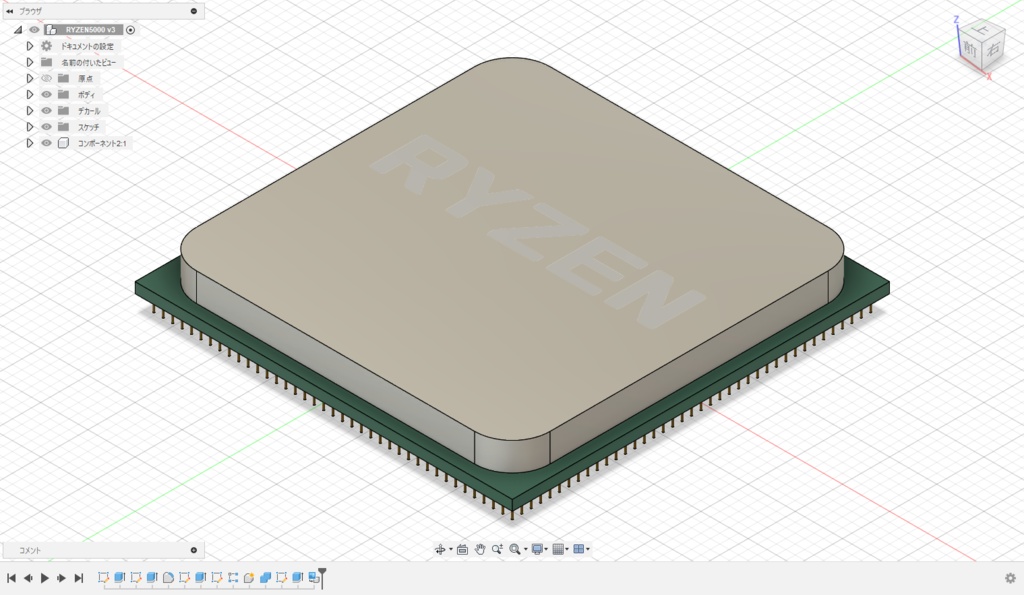The image size is (1024, 595).
Task: Click the activate radio for RYZEN5000 v3
Action: (x=131, y=30)
